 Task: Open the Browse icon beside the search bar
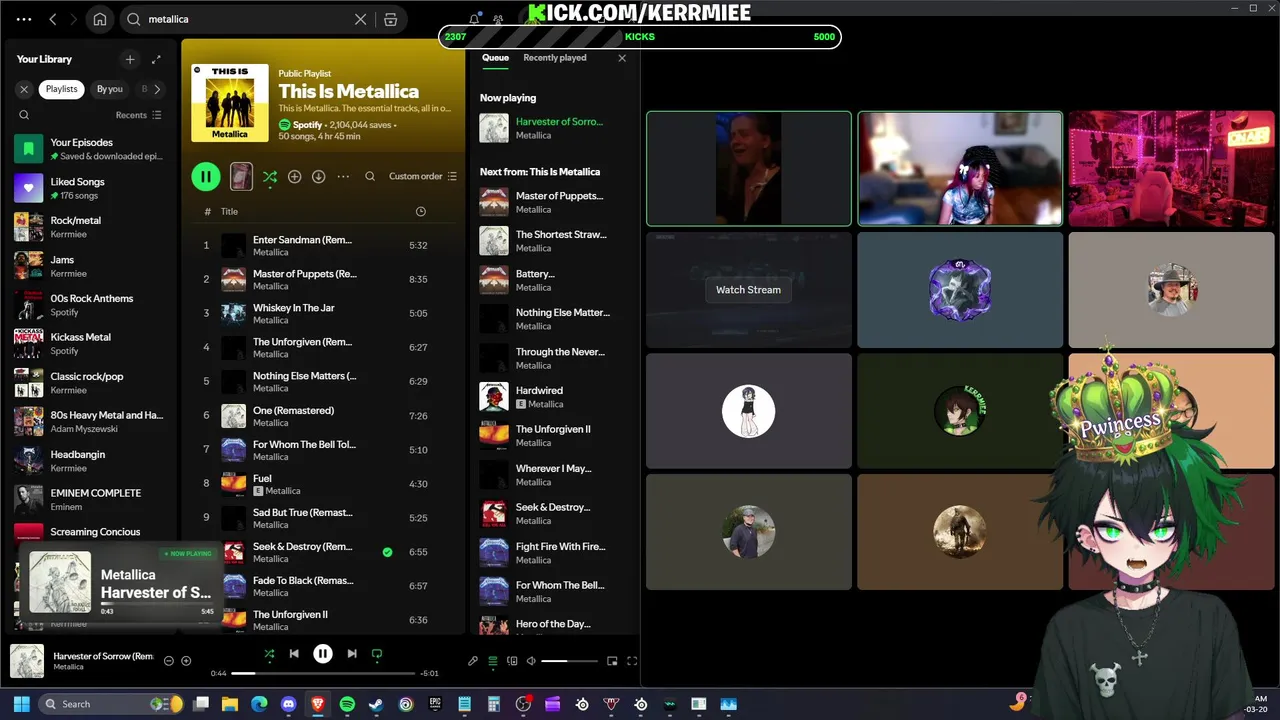click(391, 19)
